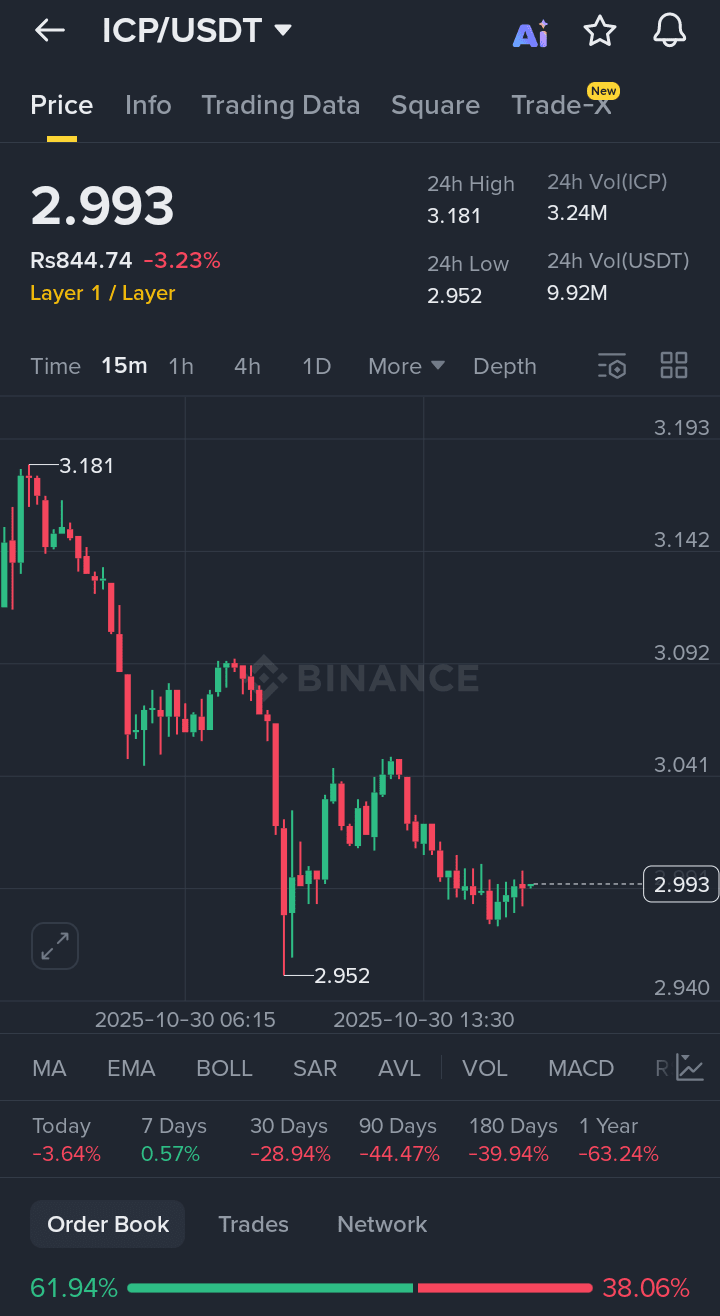
Task: Open the Depth chart view
Action: tap(505, 366)
